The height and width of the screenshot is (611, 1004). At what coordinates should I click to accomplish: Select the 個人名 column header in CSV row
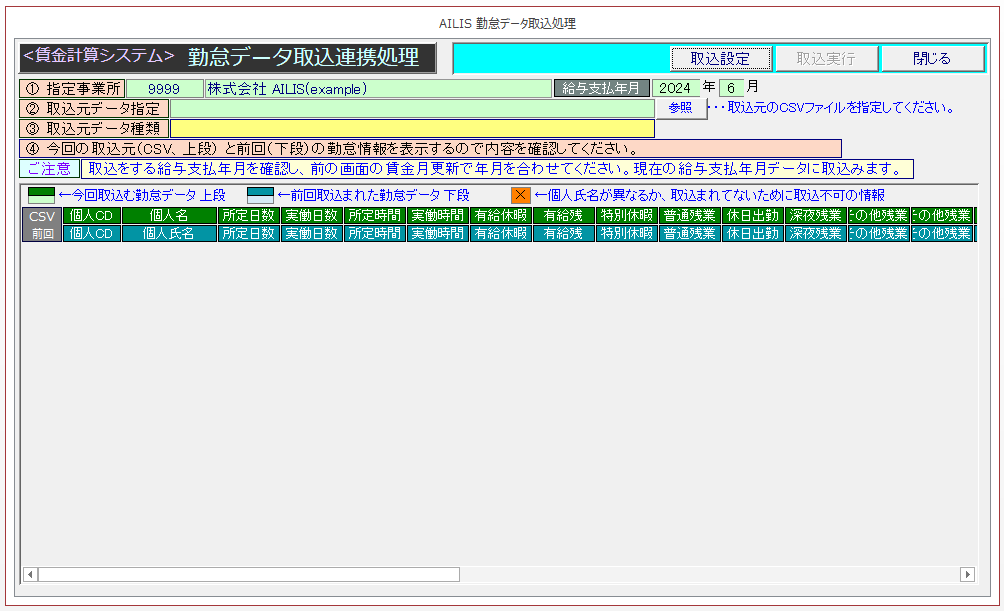click(169, 215)
